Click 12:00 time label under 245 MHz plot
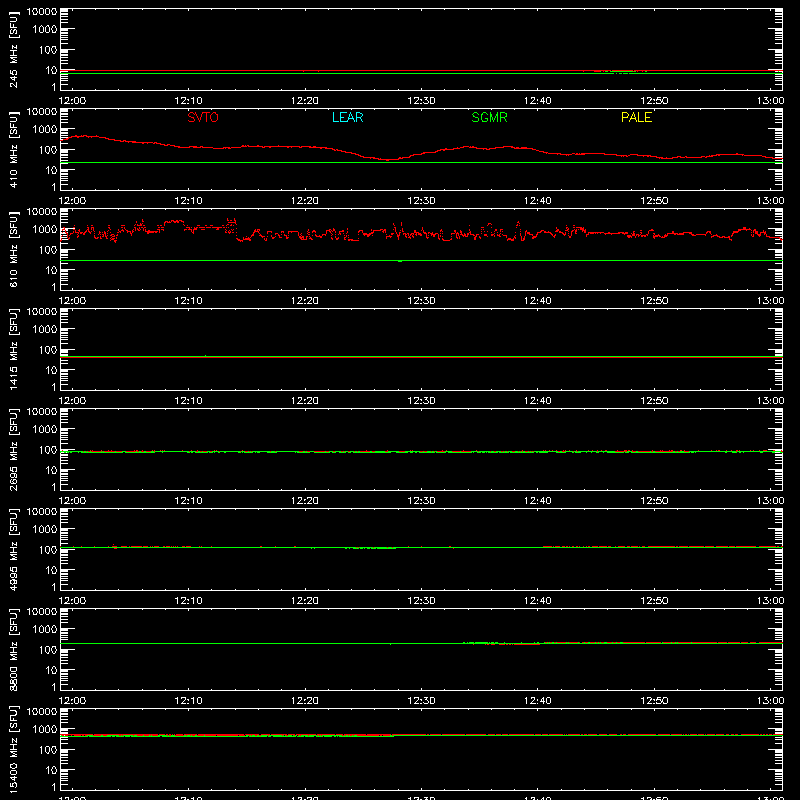This screenshot has height=800, width=800. [72, 101]
